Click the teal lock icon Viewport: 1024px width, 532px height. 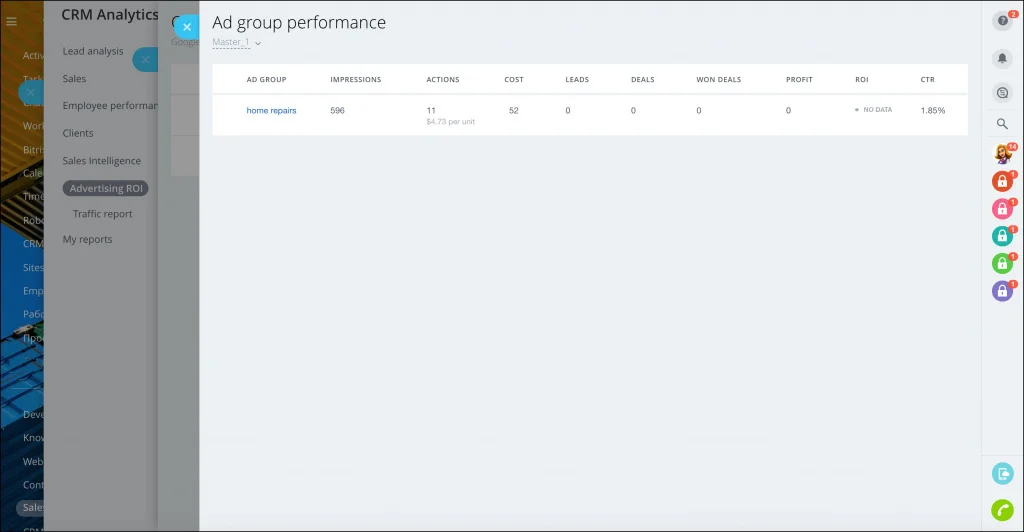click(1002, 236)
